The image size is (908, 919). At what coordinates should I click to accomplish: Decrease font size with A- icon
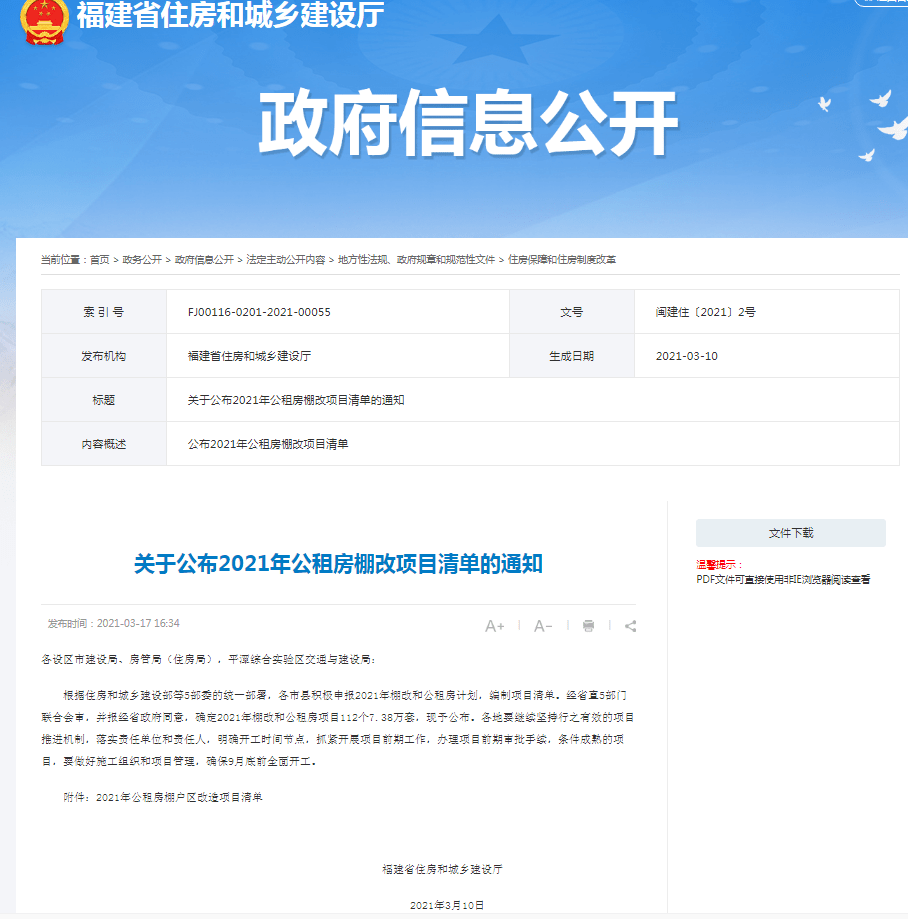tap(543, 626)
